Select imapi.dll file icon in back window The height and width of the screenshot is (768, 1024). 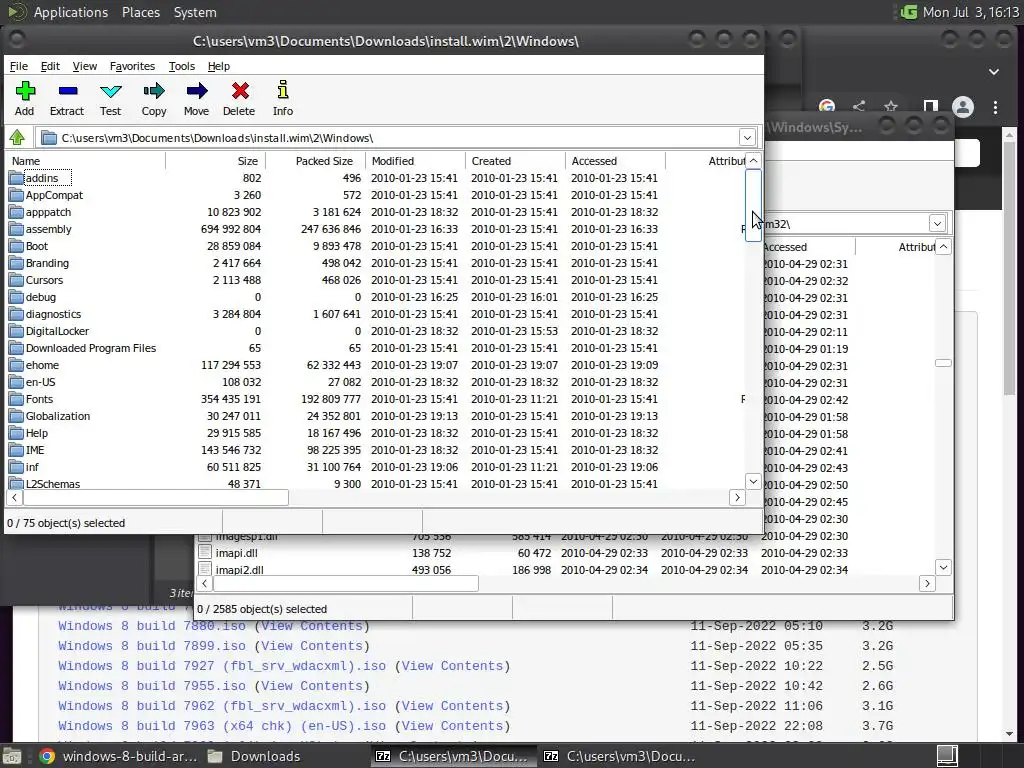pyautogui.click(x=205, y=552)
